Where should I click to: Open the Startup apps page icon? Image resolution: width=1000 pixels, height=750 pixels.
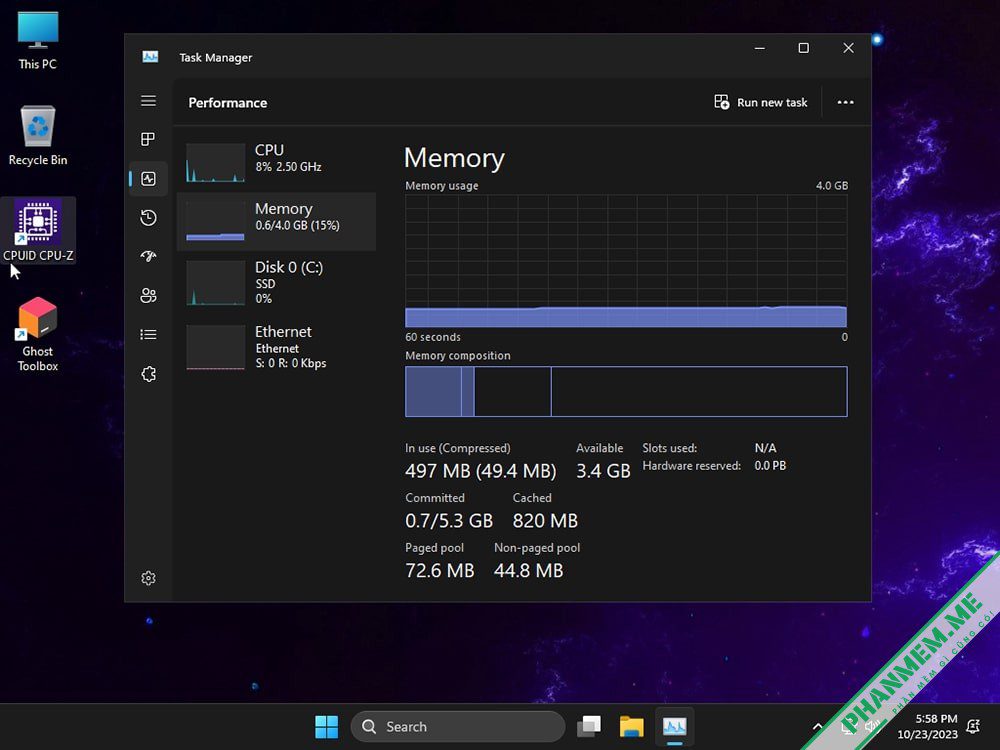(x=148, y=256)
